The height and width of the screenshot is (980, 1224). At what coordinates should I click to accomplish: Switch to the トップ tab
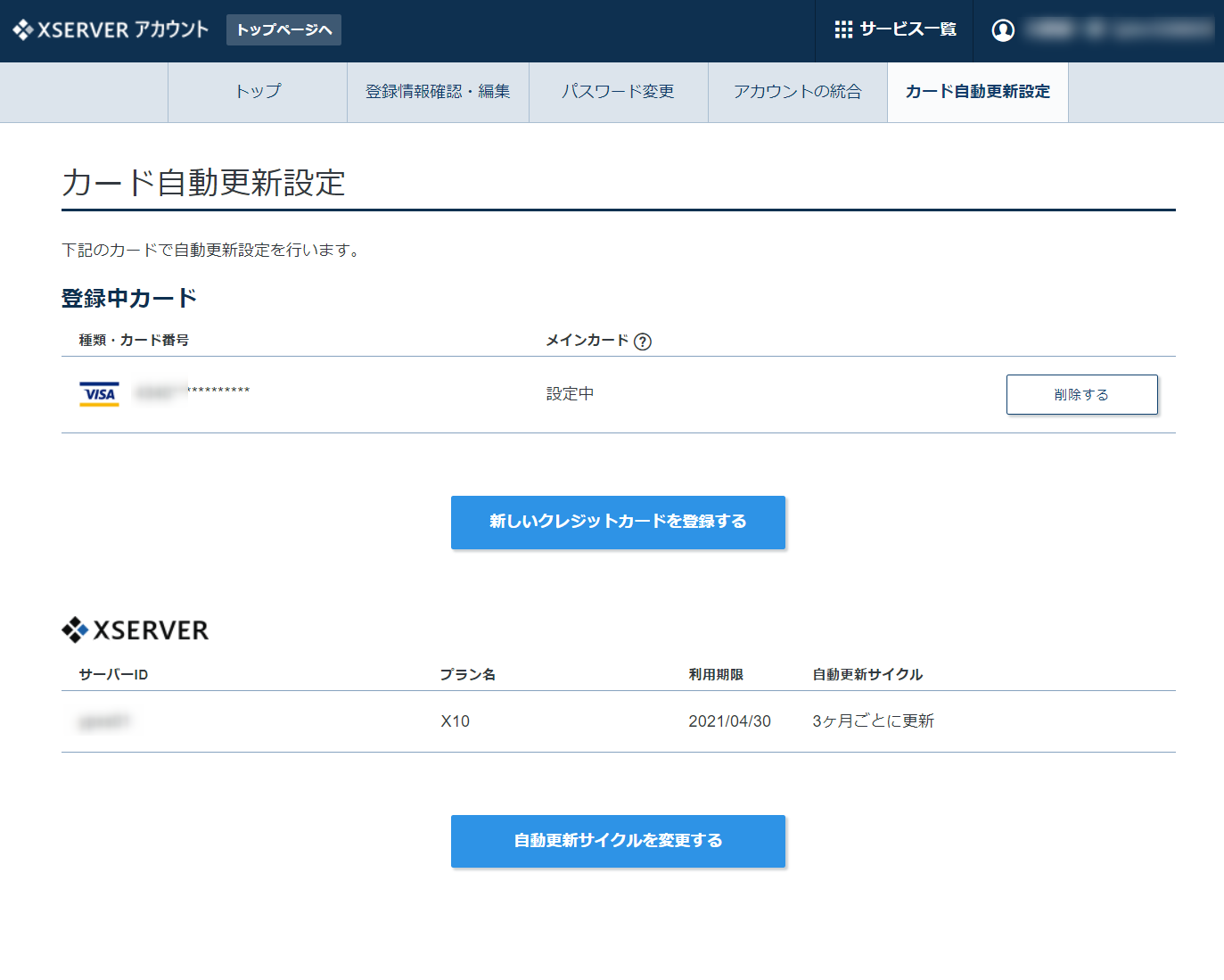tap(258, 92)
